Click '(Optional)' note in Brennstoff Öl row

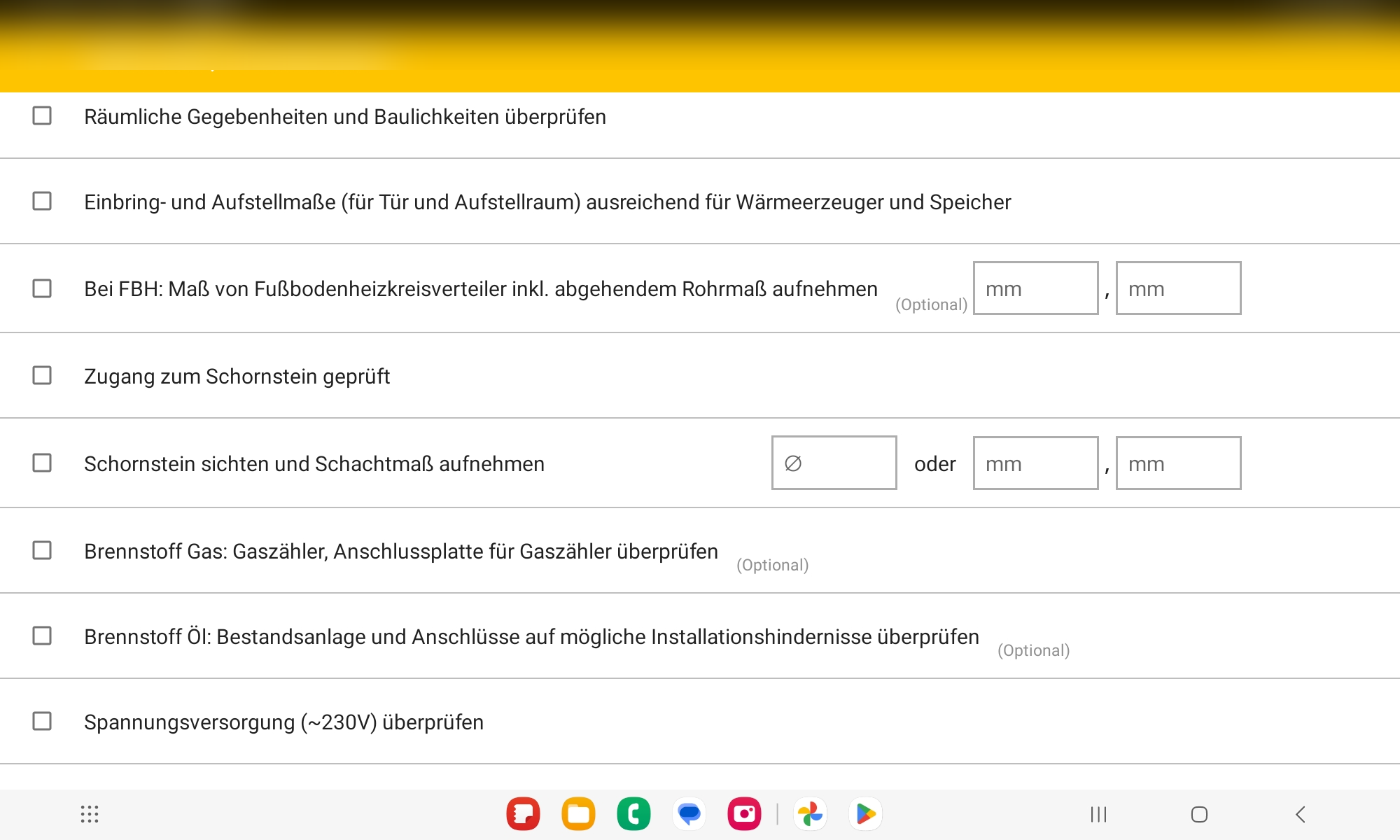click(x=1034, y=650)
